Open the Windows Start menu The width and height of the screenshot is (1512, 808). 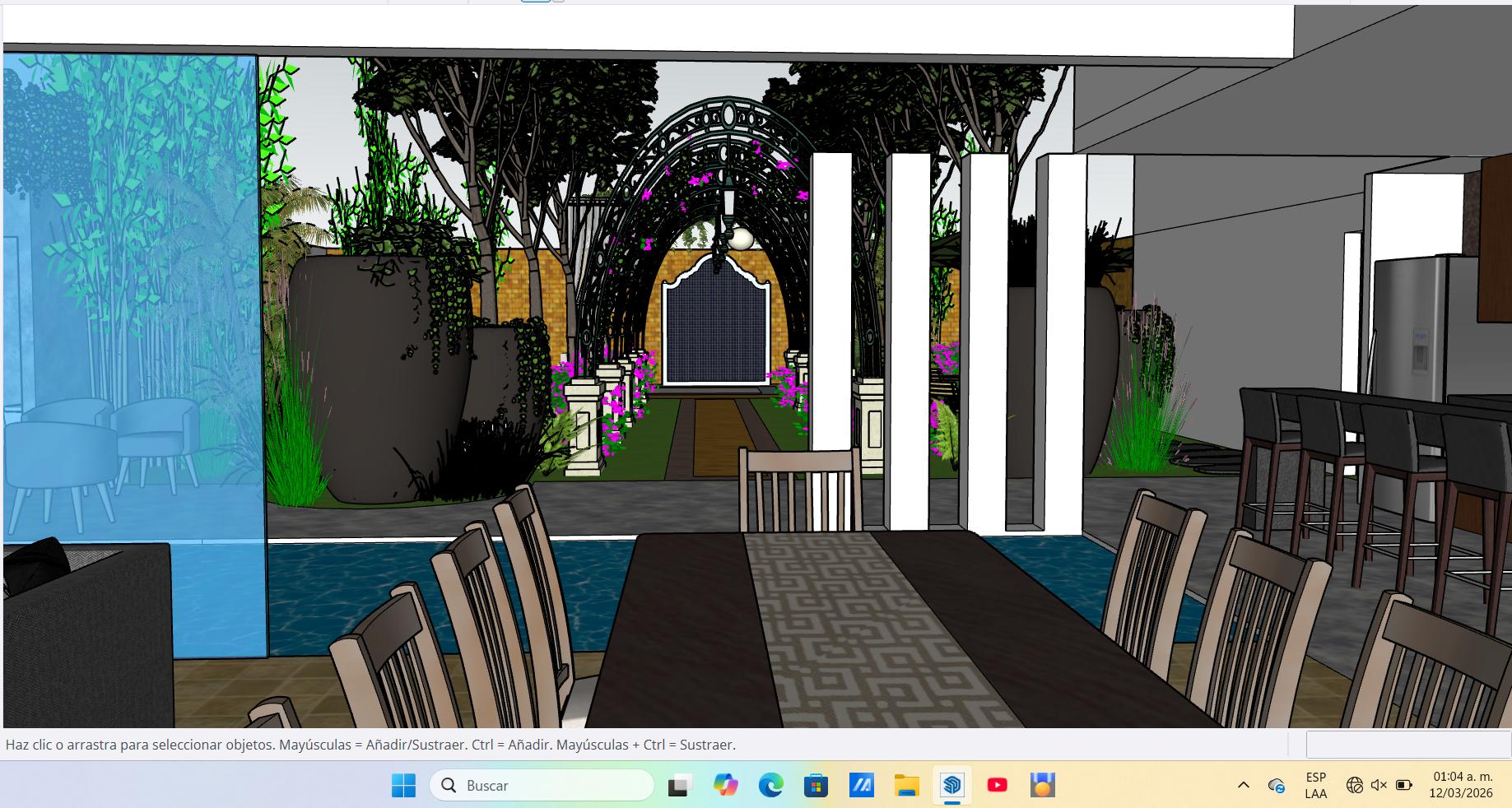403,786
